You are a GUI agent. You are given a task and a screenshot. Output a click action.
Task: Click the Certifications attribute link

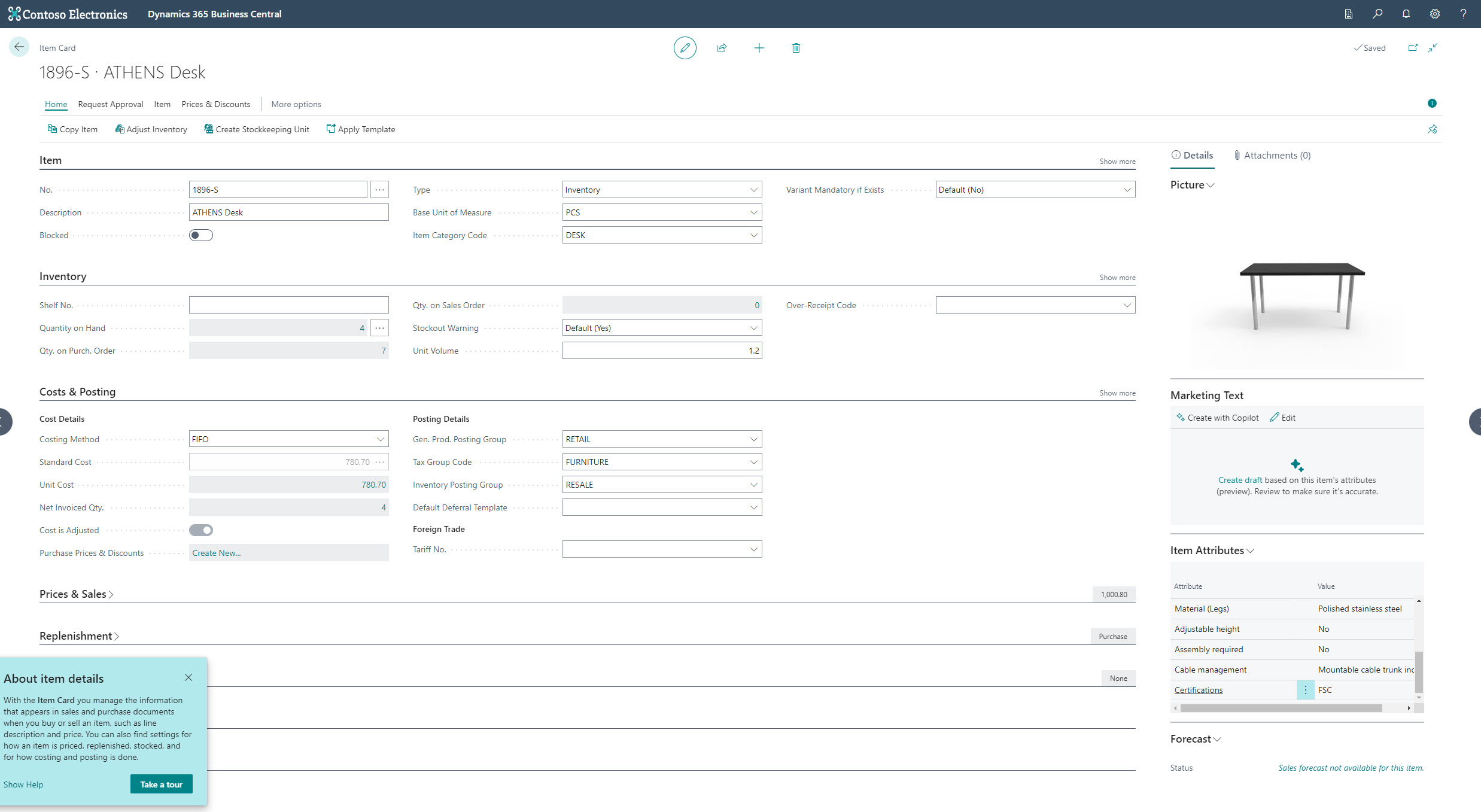point(1199,690)
